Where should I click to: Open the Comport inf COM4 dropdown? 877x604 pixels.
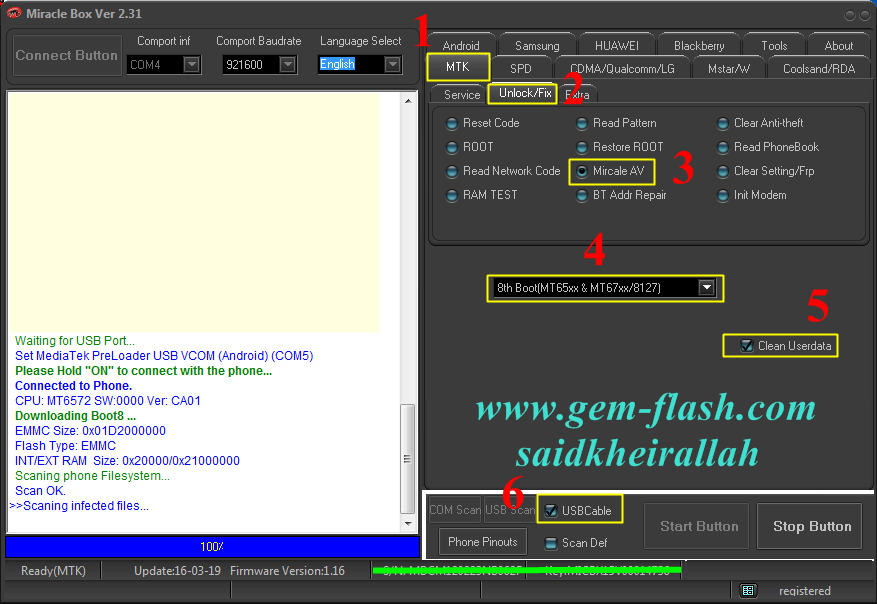click(x=192, y=65)
